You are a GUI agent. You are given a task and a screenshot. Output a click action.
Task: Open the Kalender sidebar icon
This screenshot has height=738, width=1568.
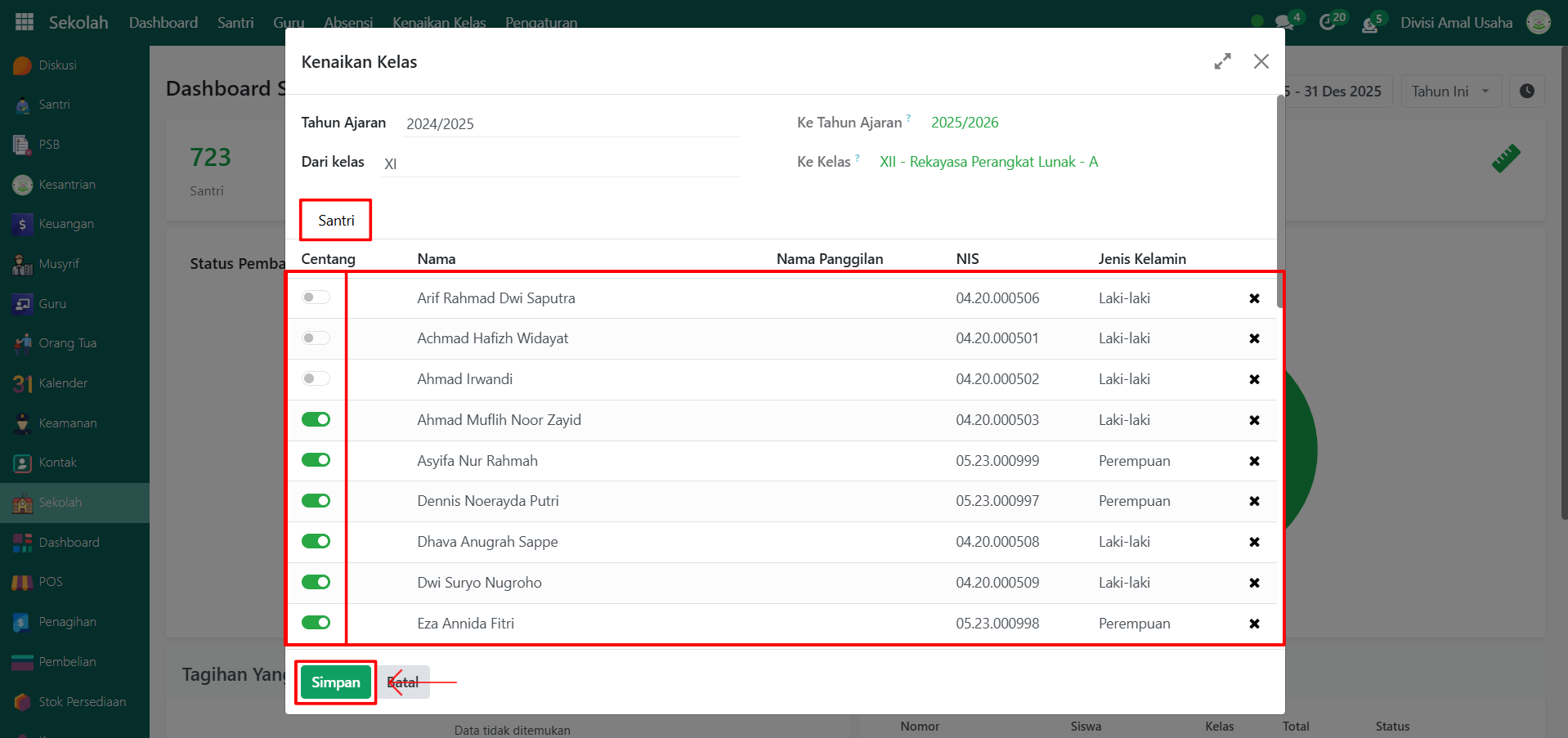22,383
